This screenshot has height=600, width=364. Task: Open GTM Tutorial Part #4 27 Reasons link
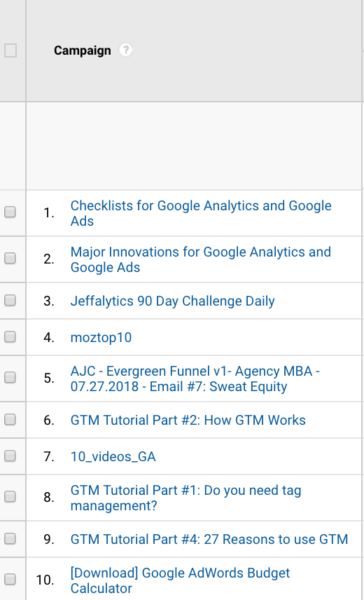tap(209, 539)
